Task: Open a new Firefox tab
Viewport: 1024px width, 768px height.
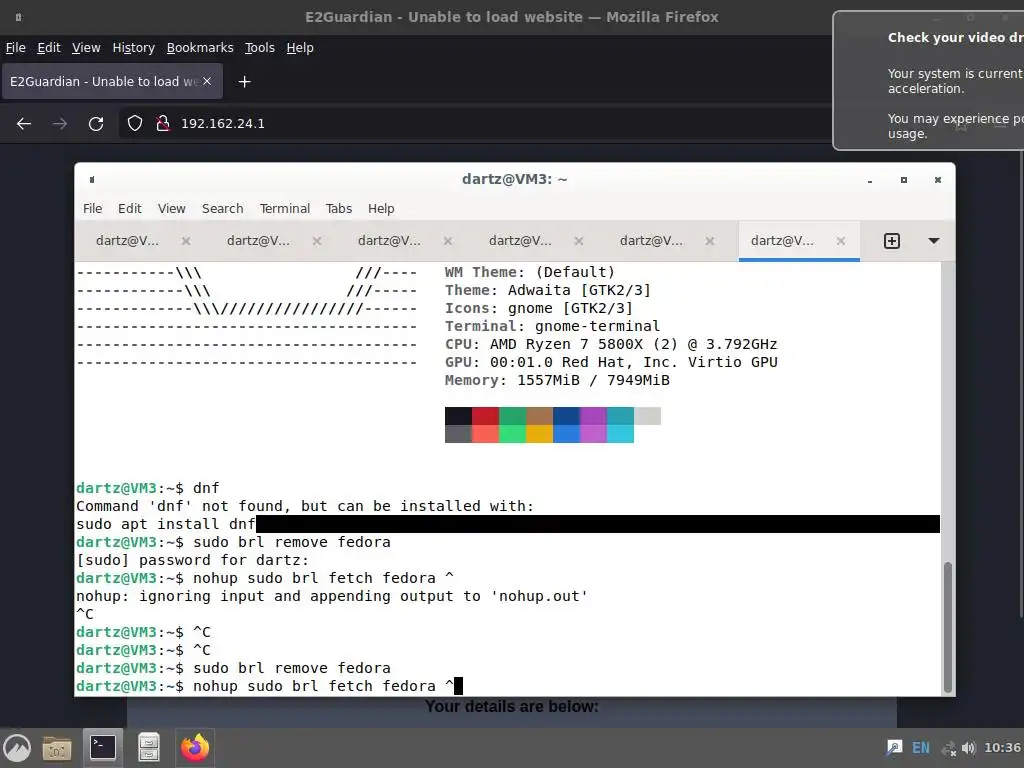Action: click(244, 82)
